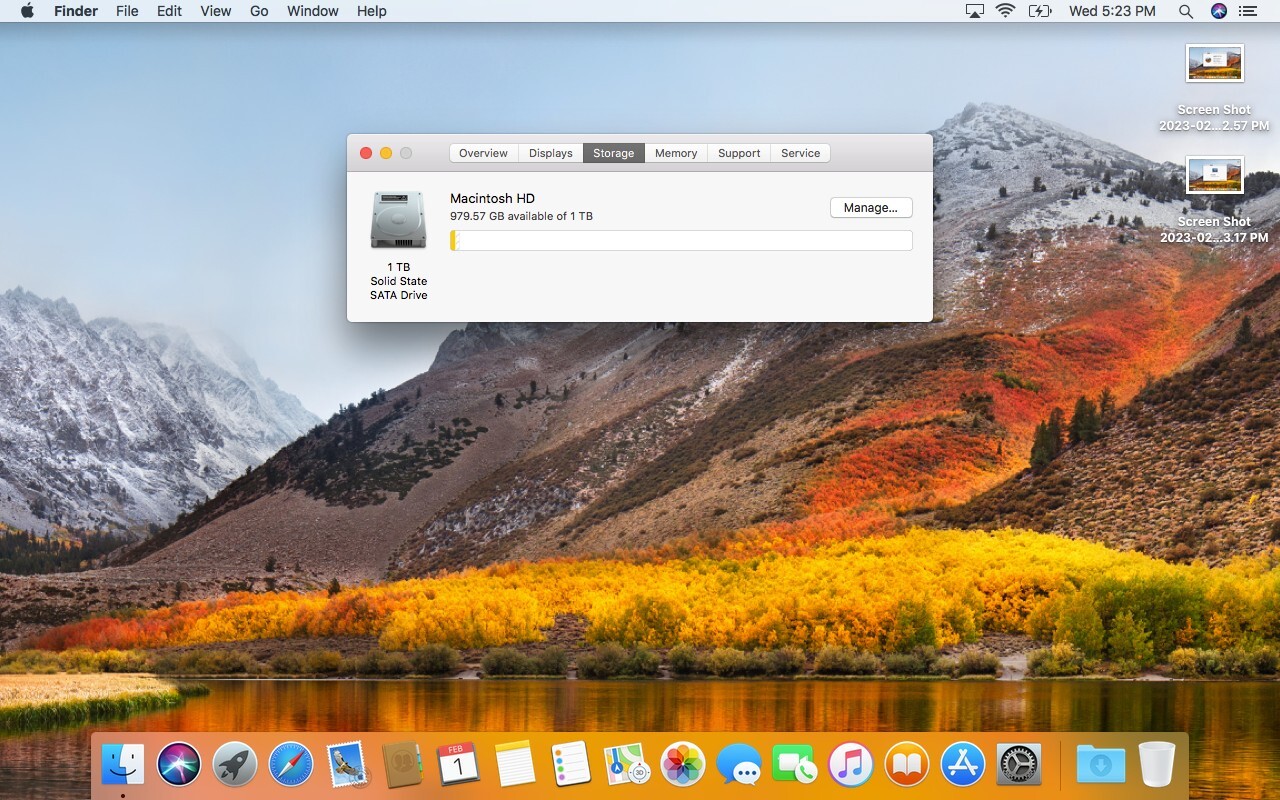Launch iTunes from the Dock
The height and width of the screenshot is (800, 1280).
[851, 765]
